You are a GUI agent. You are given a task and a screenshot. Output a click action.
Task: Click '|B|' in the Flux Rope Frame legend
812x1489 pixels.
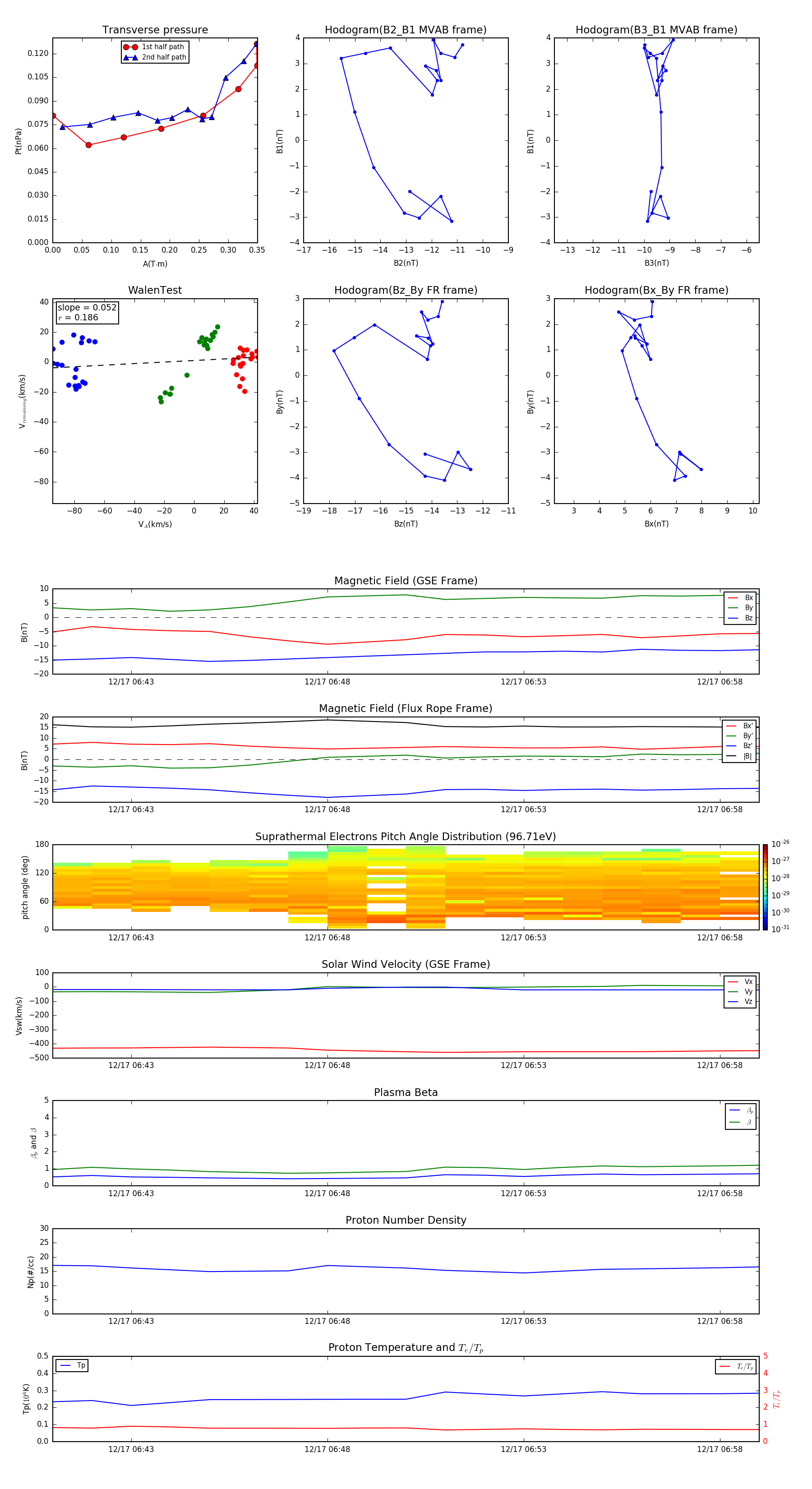coord(747,756)
